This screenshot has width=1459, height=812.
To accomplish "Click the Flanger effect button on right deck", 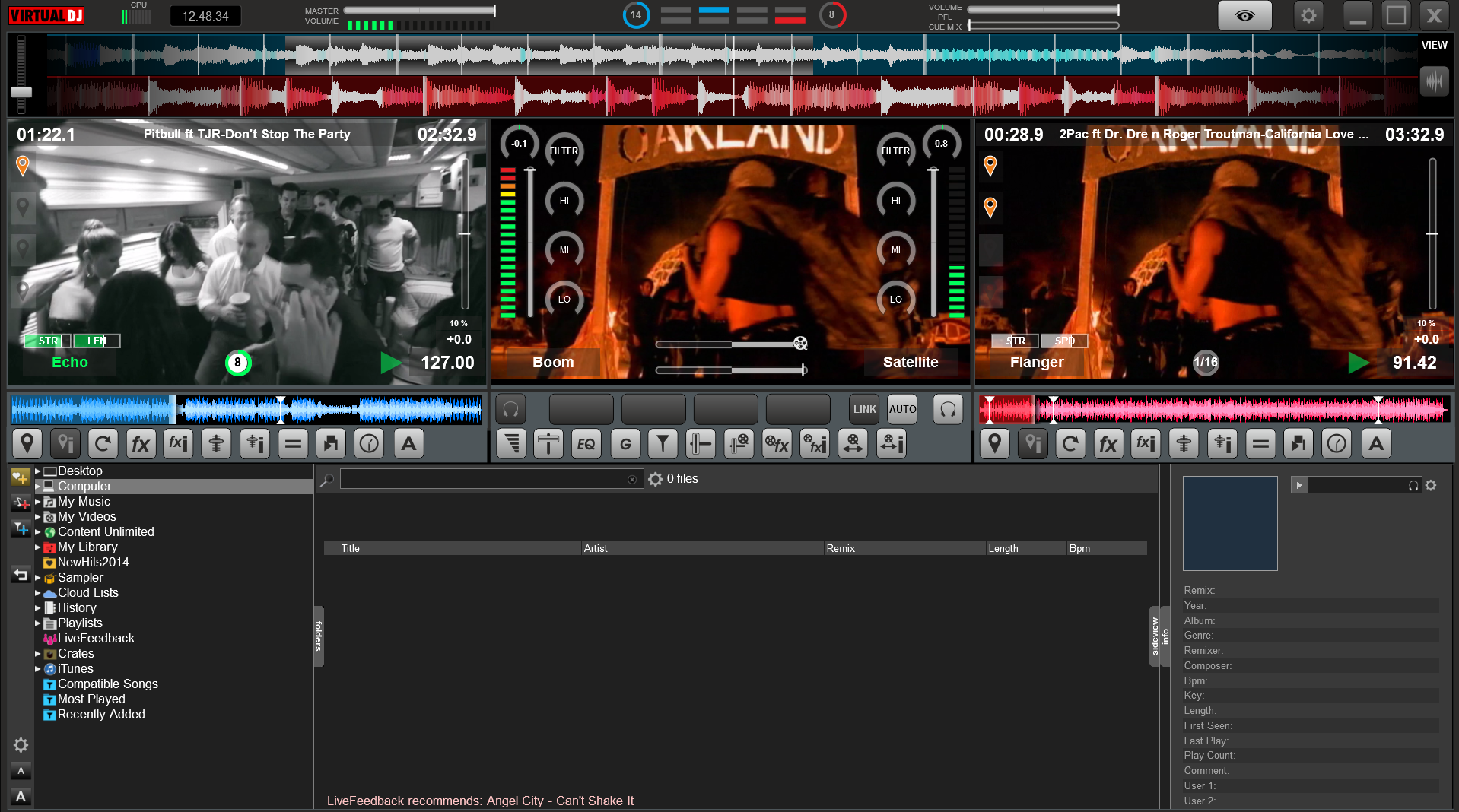I will pos(1037,363).
